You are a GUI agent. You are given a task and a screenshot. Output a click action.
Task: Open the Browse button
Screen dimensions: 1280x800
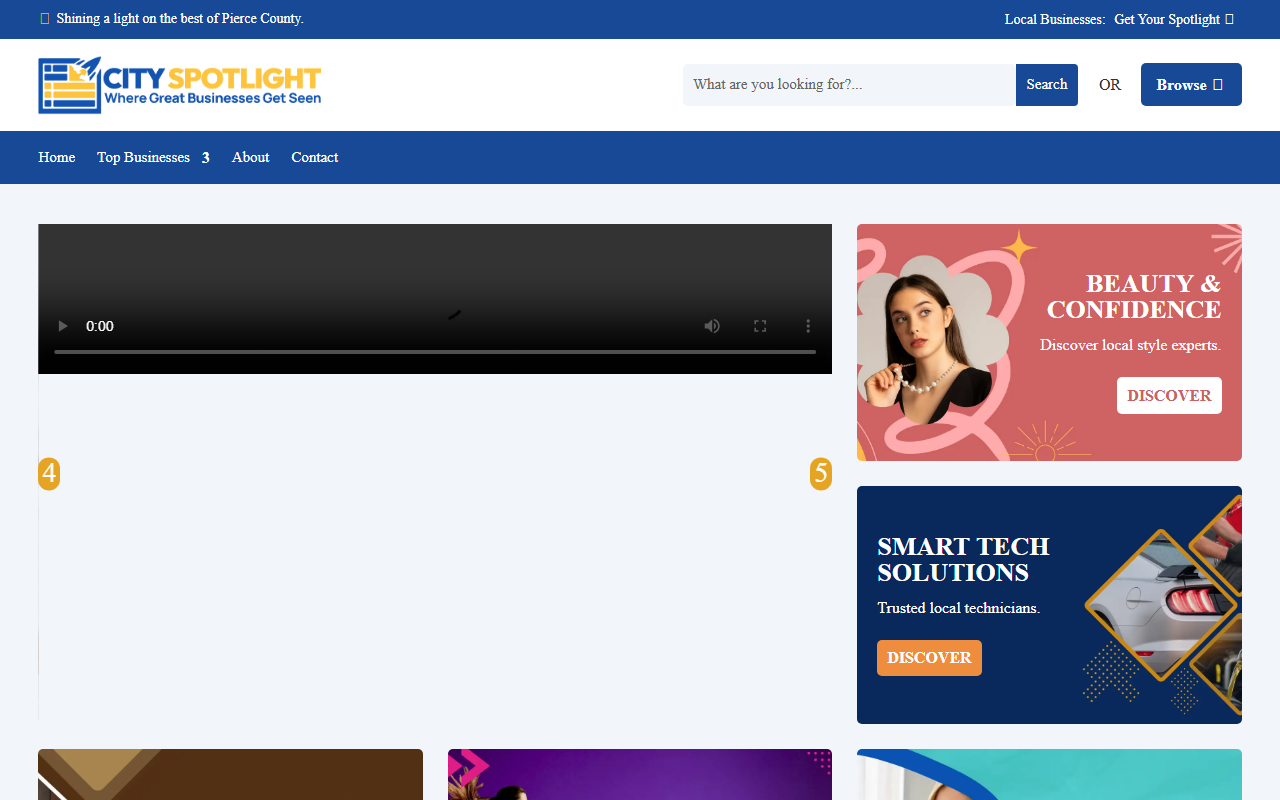coord(1191,85)
